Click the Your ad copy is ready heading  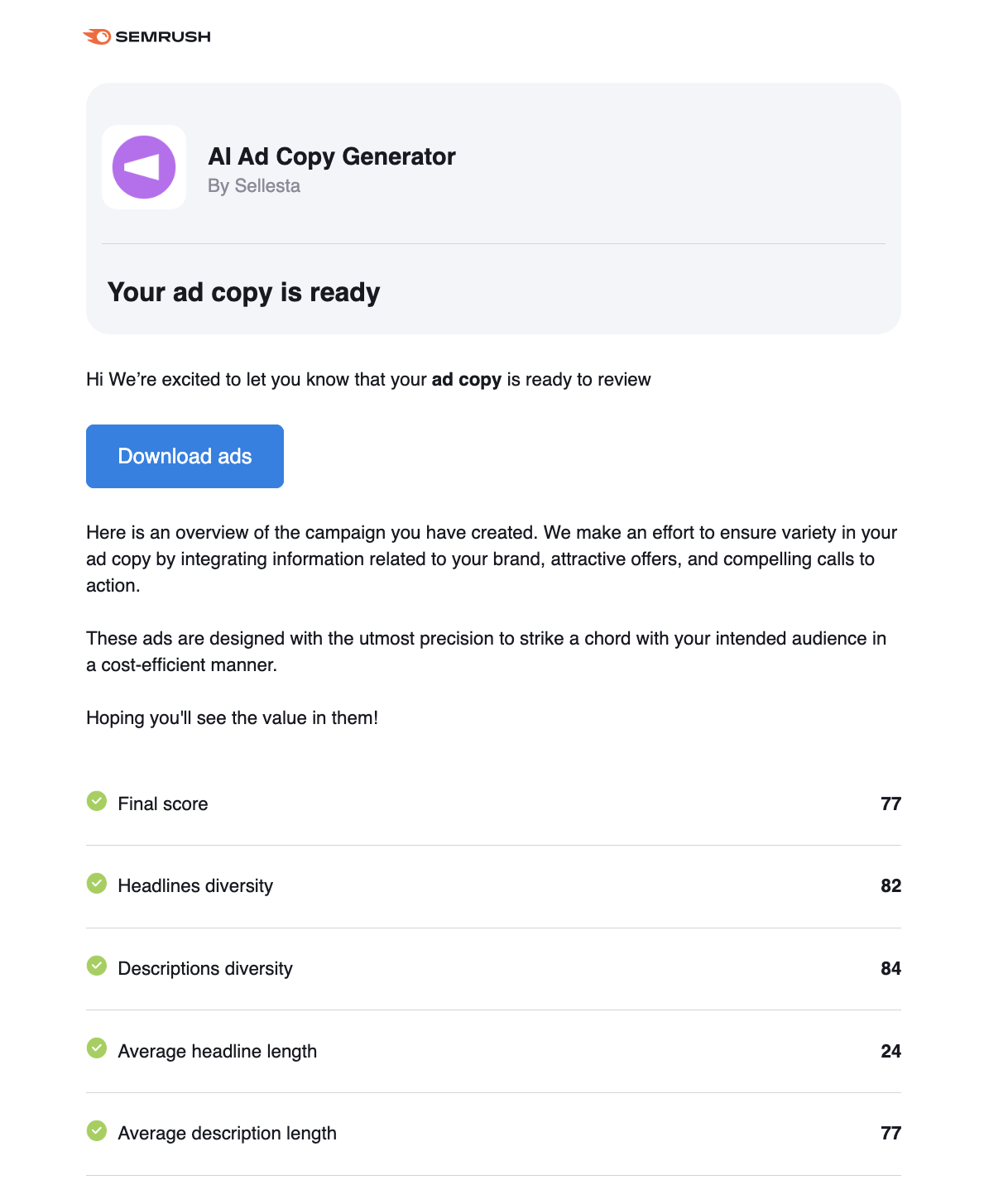243,292
